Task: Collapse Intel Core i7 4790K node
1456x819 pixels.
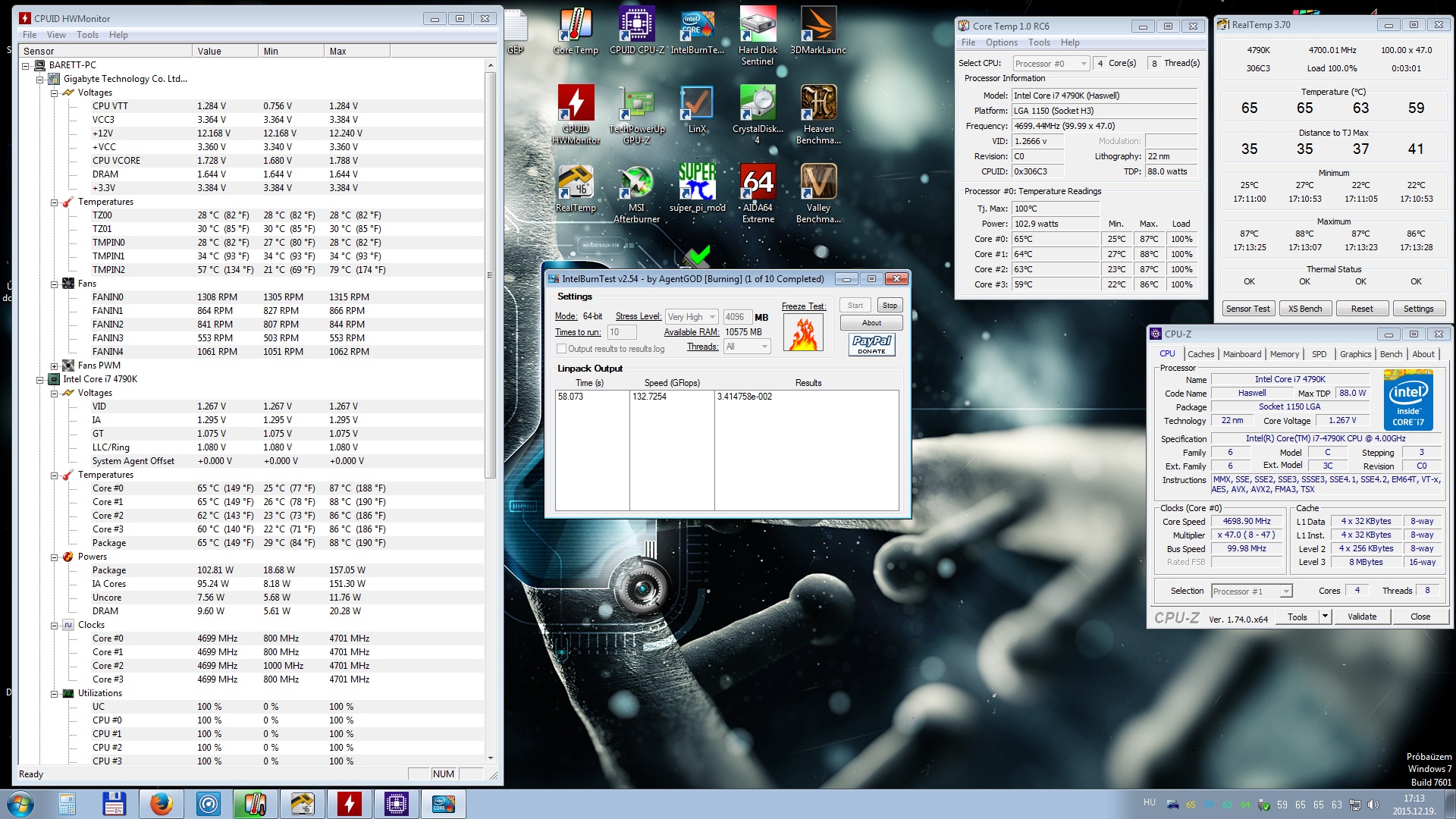Action: [39, 379]
